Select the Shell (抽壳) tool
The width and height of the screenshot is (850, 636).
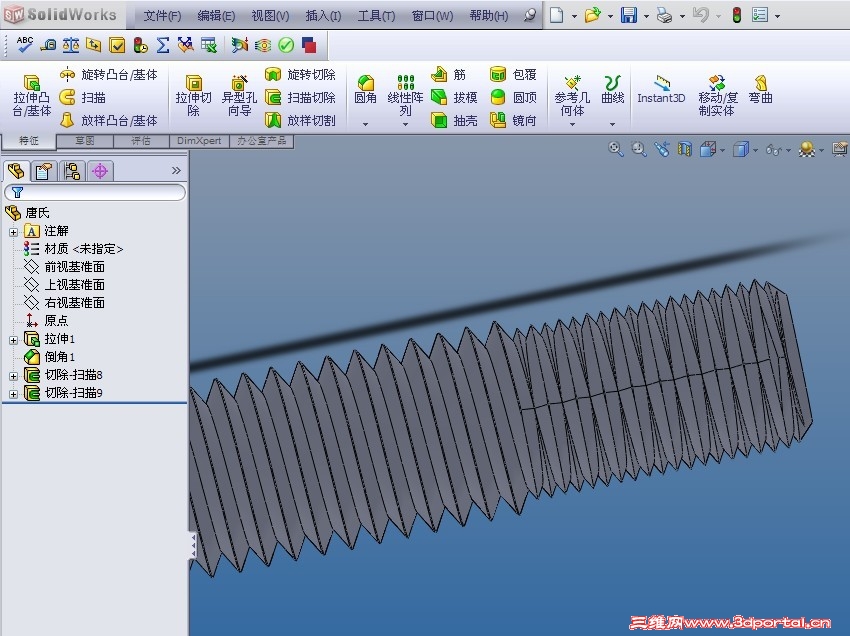454,120
